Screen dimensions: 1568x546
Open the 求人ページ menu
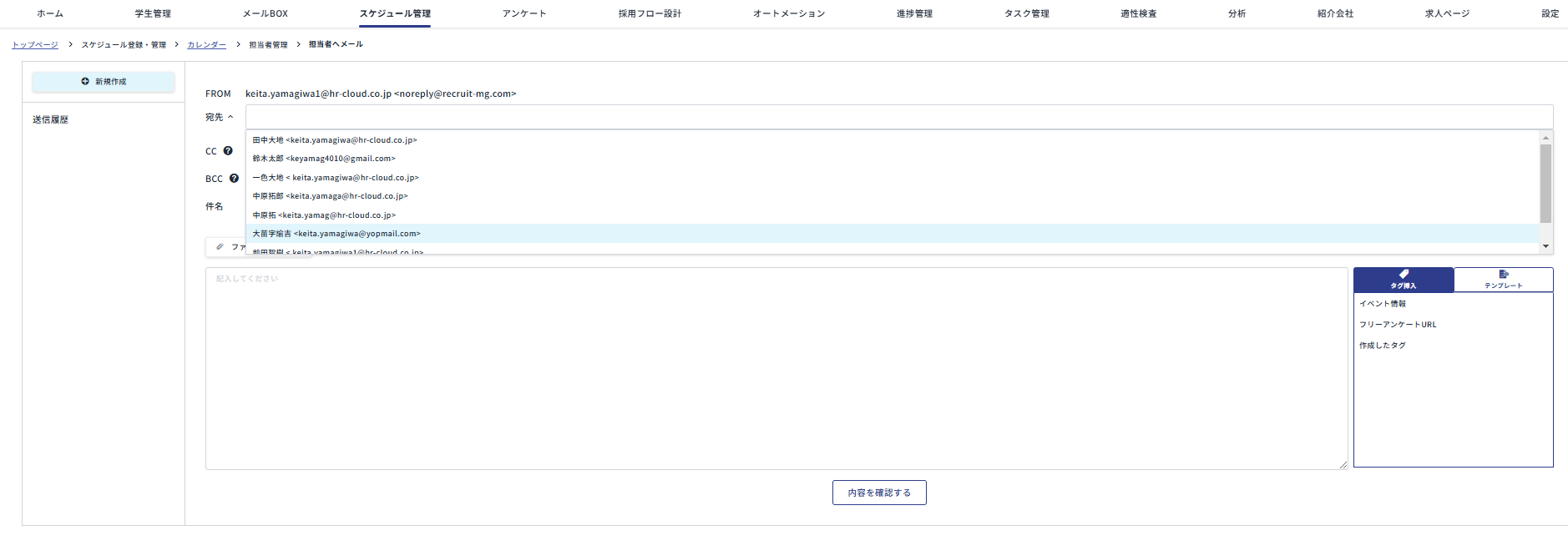1448,13
